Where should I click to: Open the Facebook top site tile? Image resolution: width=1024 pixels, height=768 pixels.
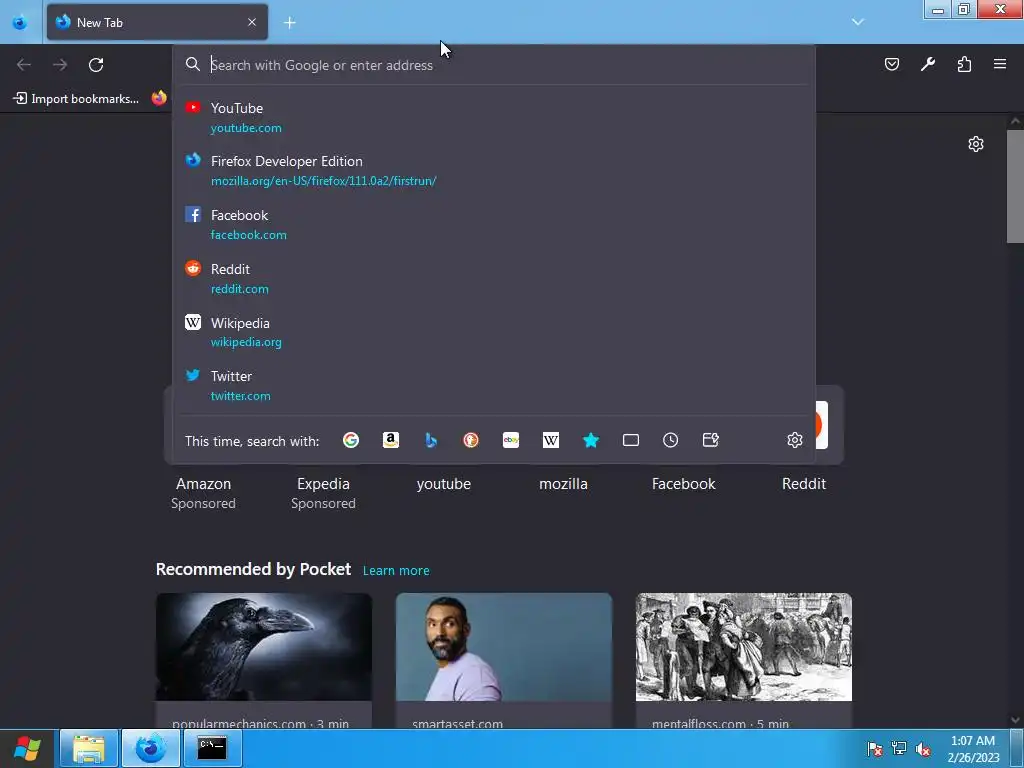coord(684,484)
